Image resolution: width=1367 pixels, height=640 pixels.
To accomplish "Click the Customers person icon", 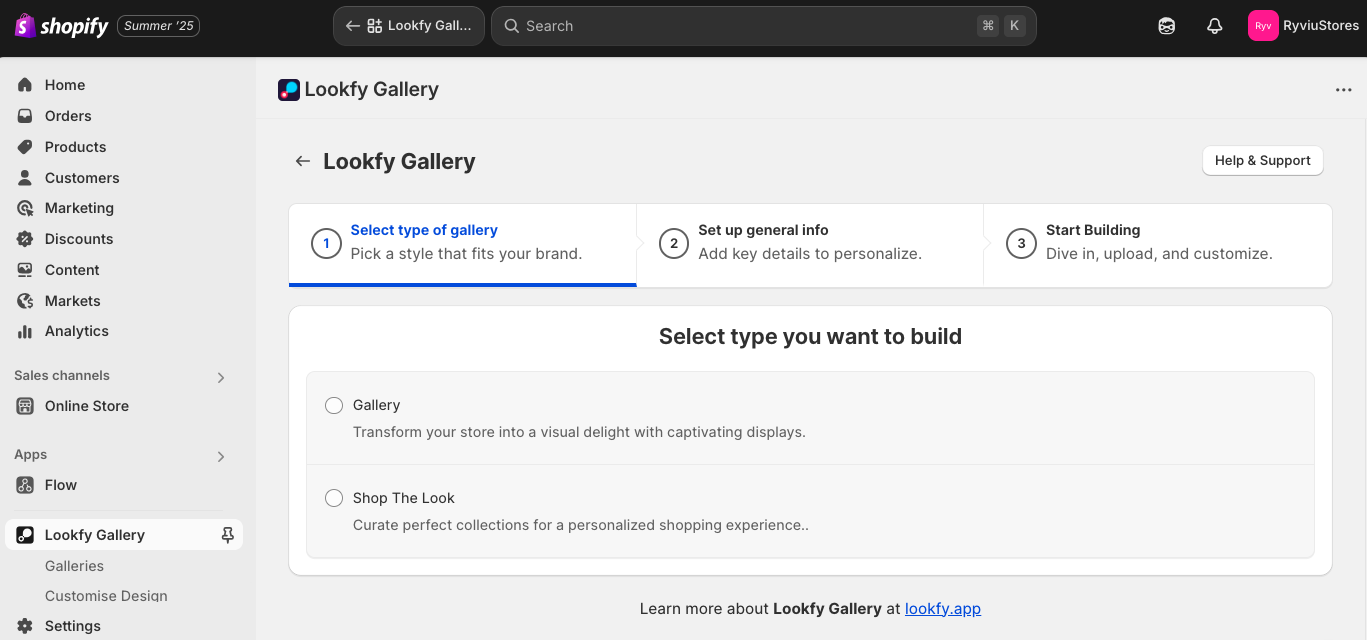I will point(25,178).
